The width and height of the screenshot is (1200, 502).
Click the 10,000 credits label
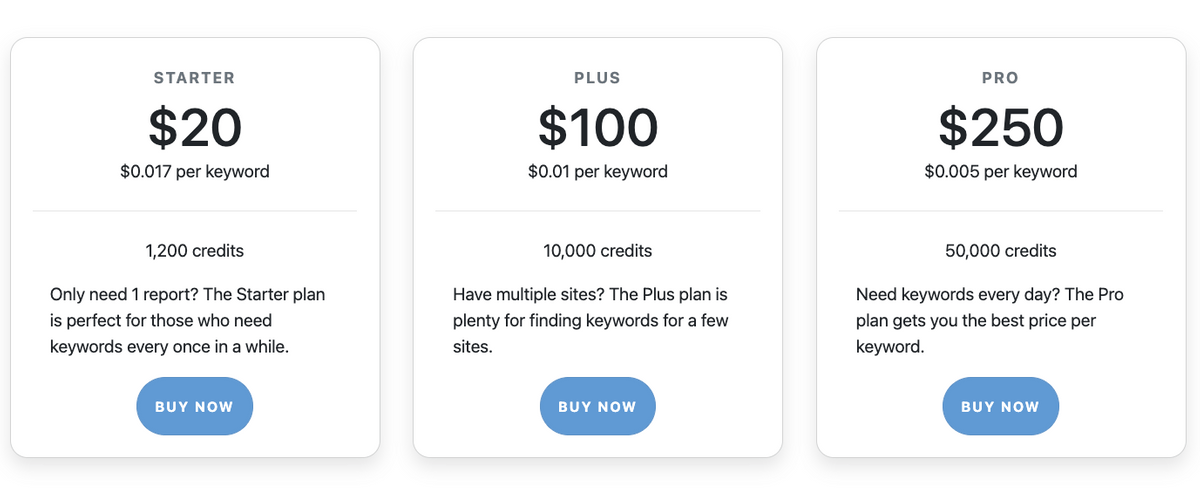(x=597, y=251)
